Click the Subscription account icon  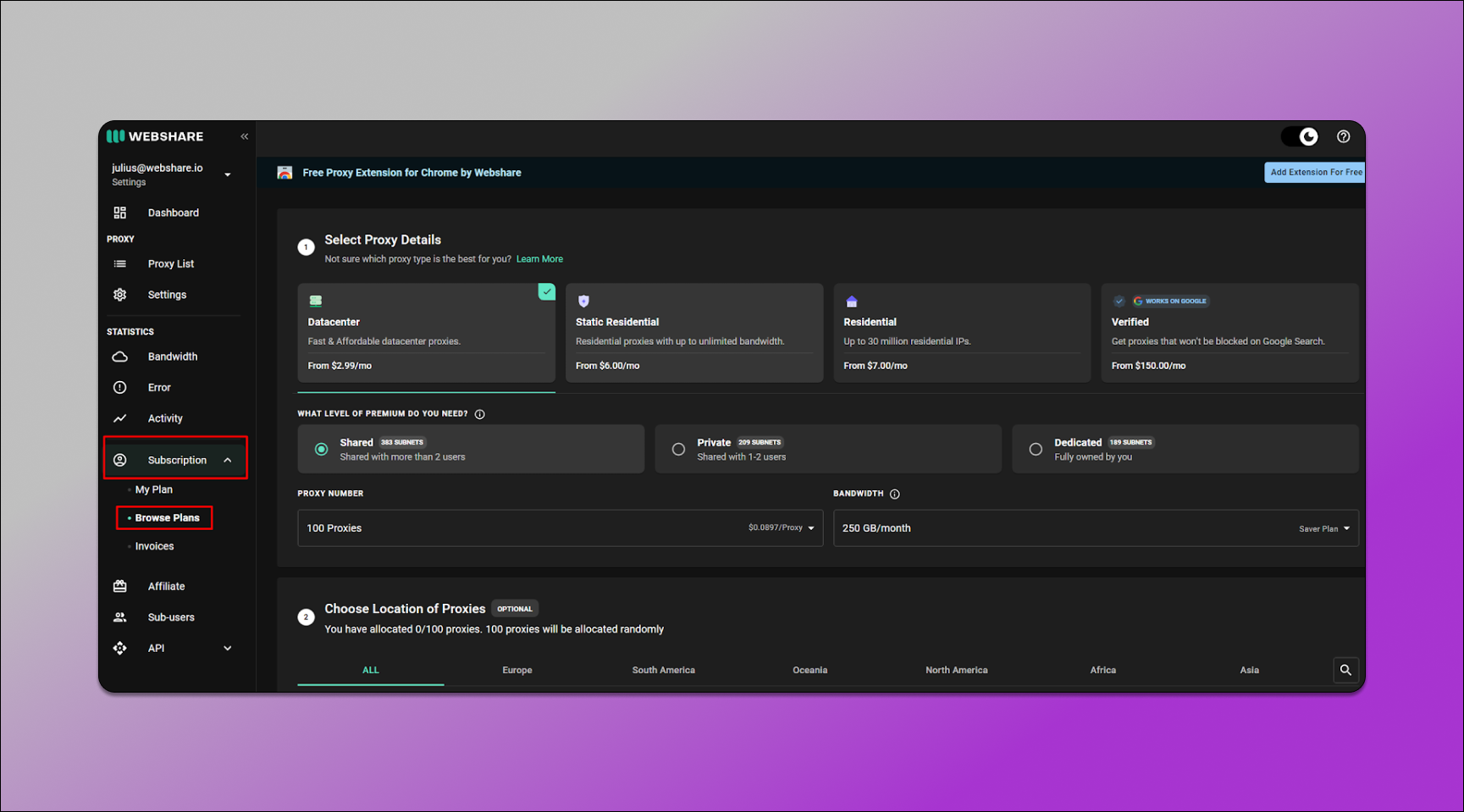(120, 460)
